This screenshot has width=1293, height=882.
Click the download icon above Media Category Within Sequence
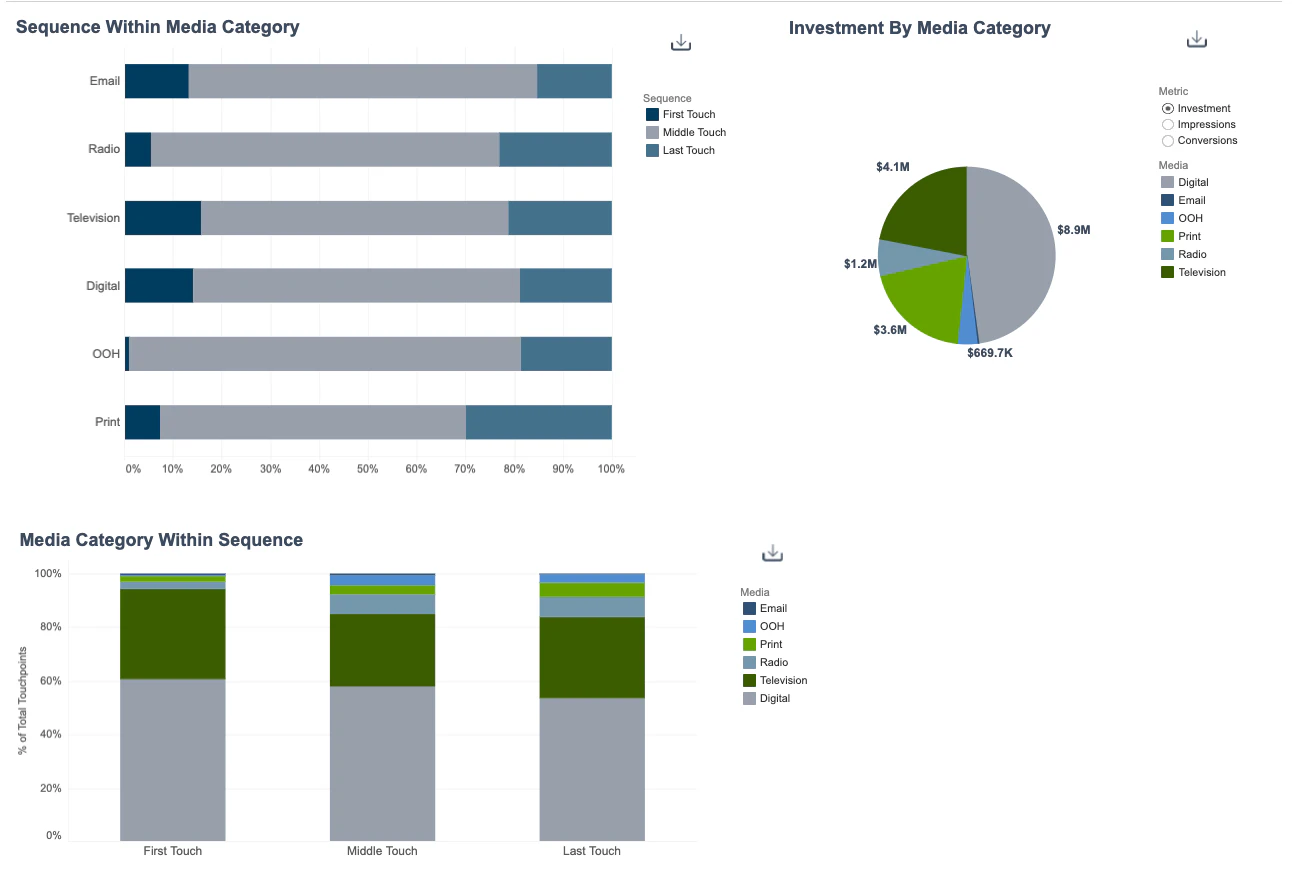click(x=771, y=552)
